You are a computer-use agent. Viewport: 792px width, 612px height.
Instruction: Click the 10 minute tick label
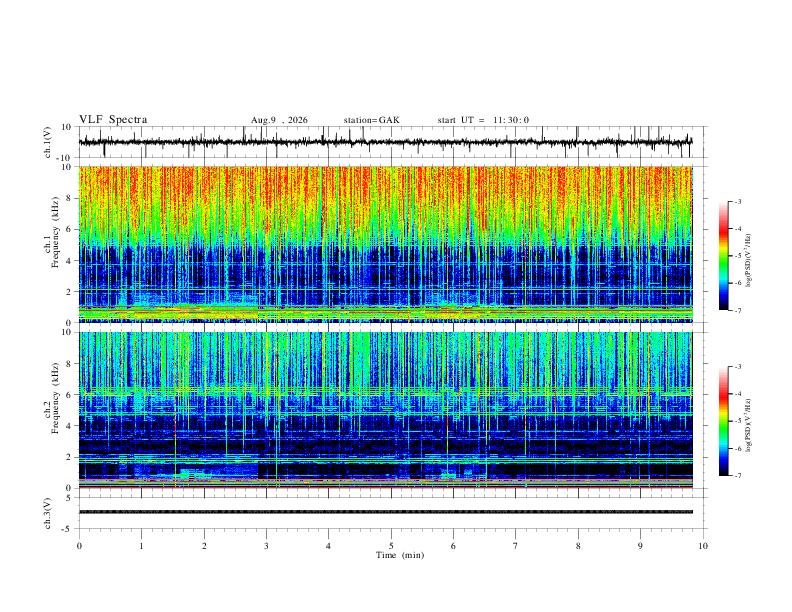point(703,546)
